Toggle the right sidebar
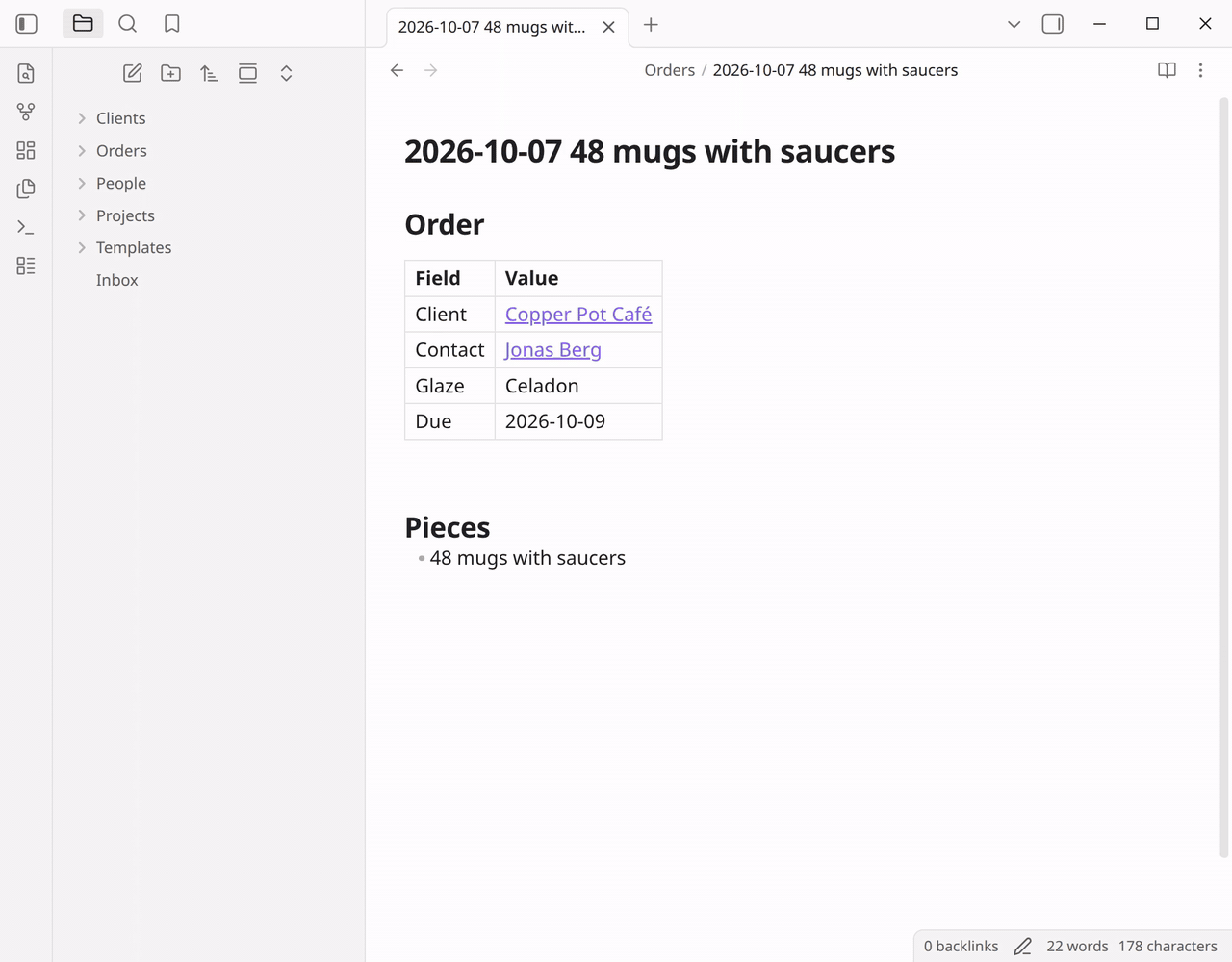Viewport: 1232px width, 962px height. click(x=1053, y=24)
